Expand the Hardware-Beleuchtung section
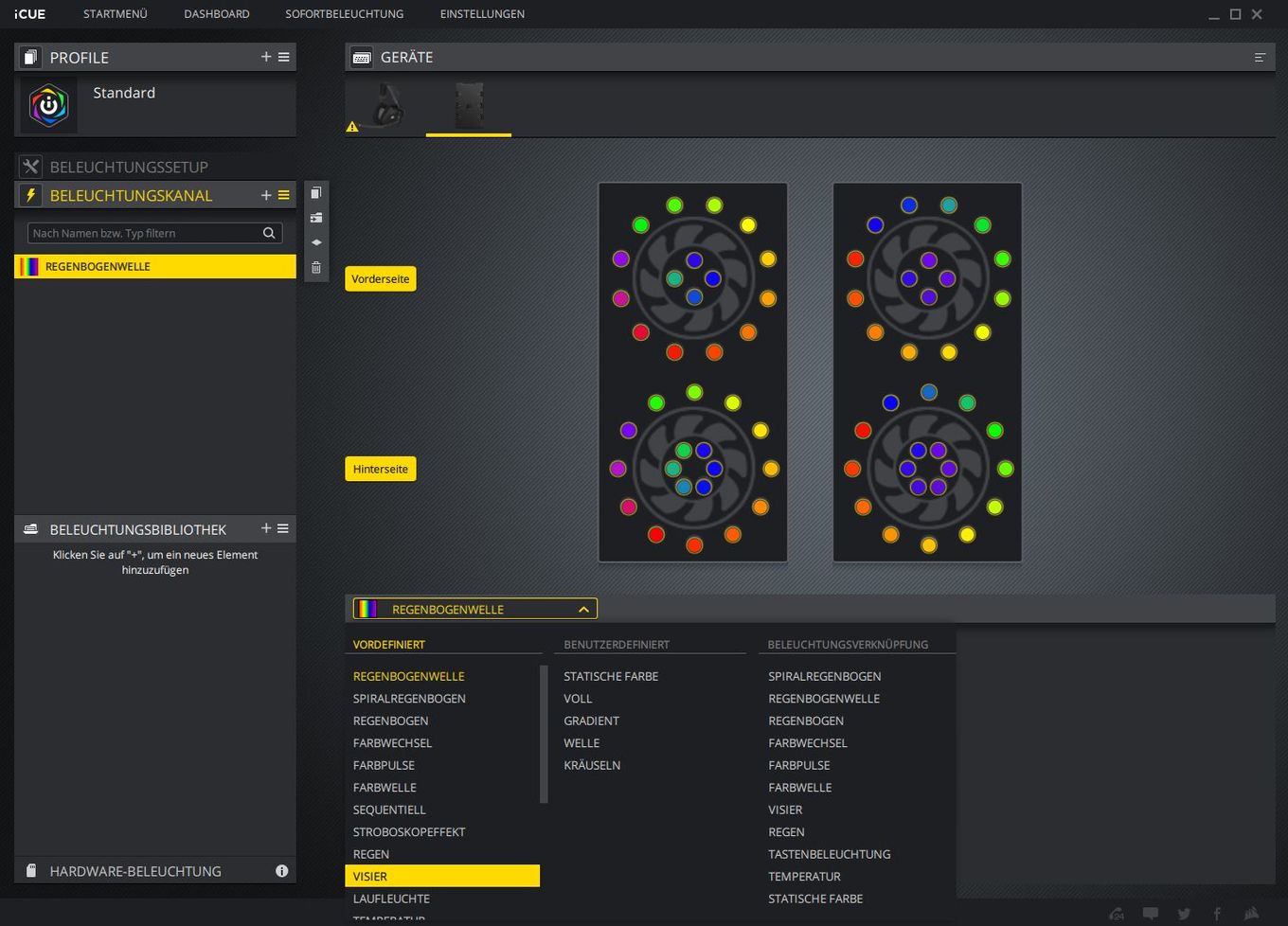This screenshot has height=926, width=1288. [155, 871]
